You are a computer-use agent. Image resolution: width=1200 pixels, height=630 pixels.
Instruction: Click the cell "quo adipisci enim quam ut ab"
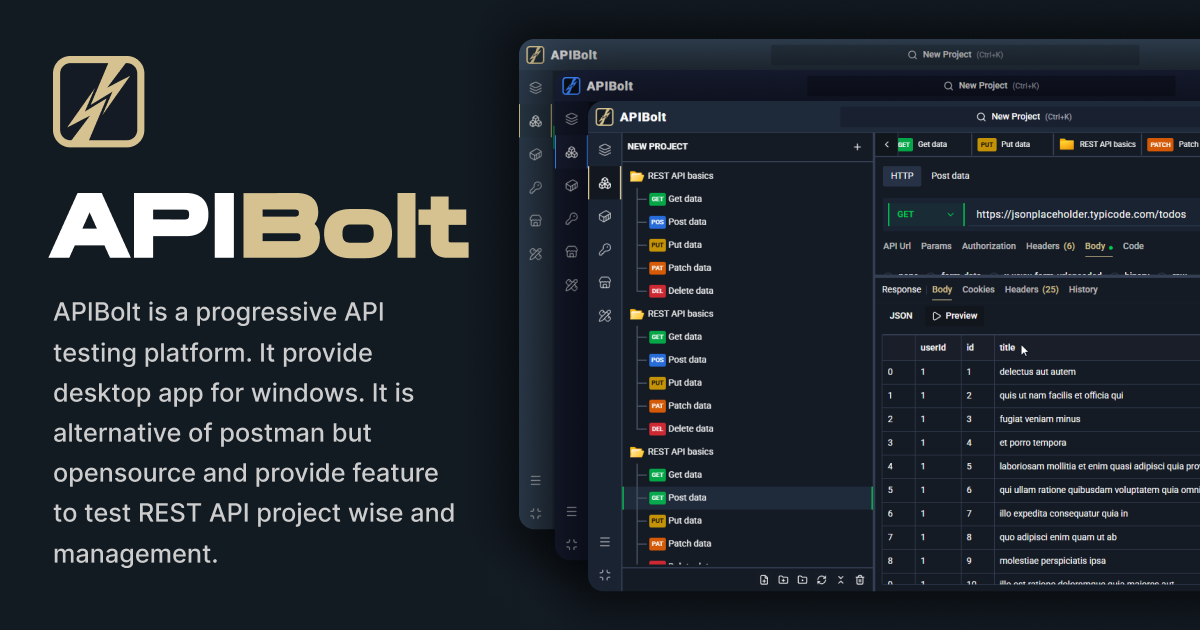1058,537
